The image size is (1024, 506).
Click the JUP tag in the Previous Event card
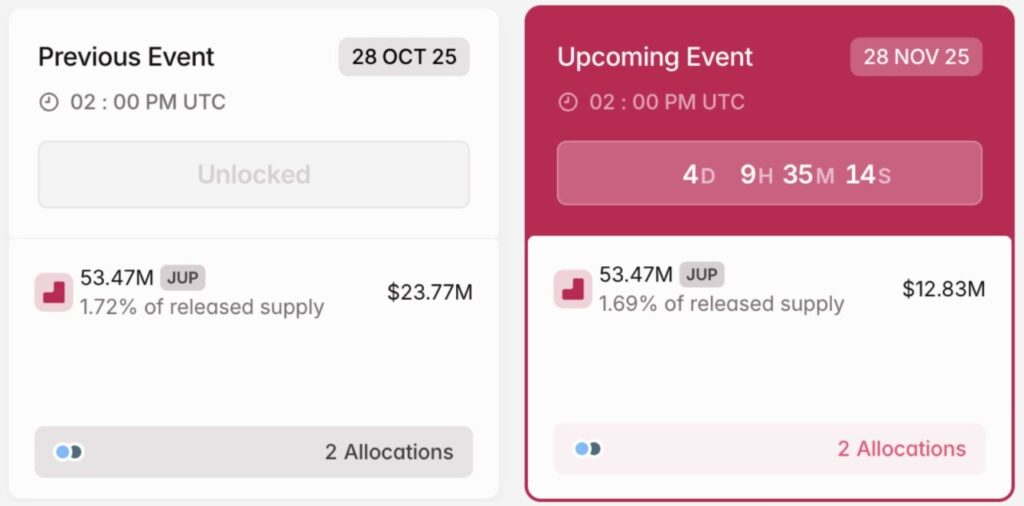click(x=182, y=278)
